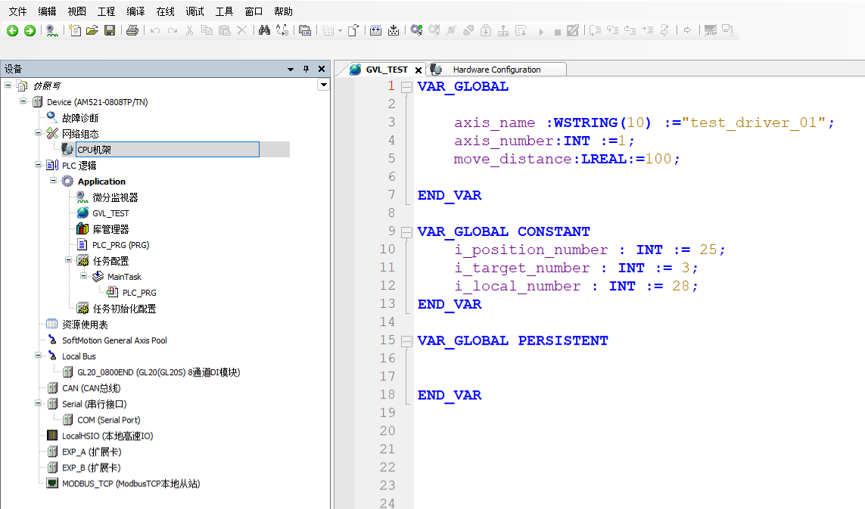Click the save floppy disk icon
865x509 pixels.
[110, 30]
